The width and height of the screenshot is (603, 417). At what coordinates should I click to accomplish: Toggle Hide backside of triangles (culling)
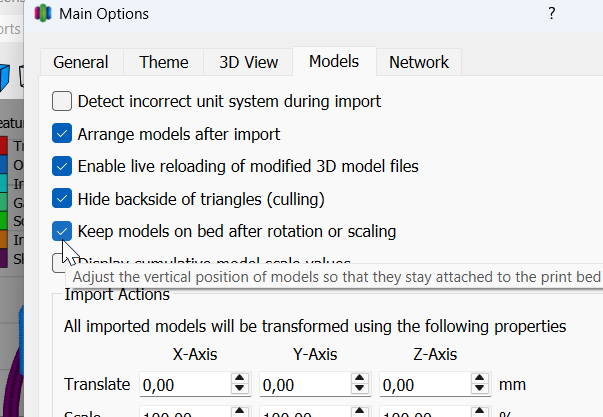62,198
